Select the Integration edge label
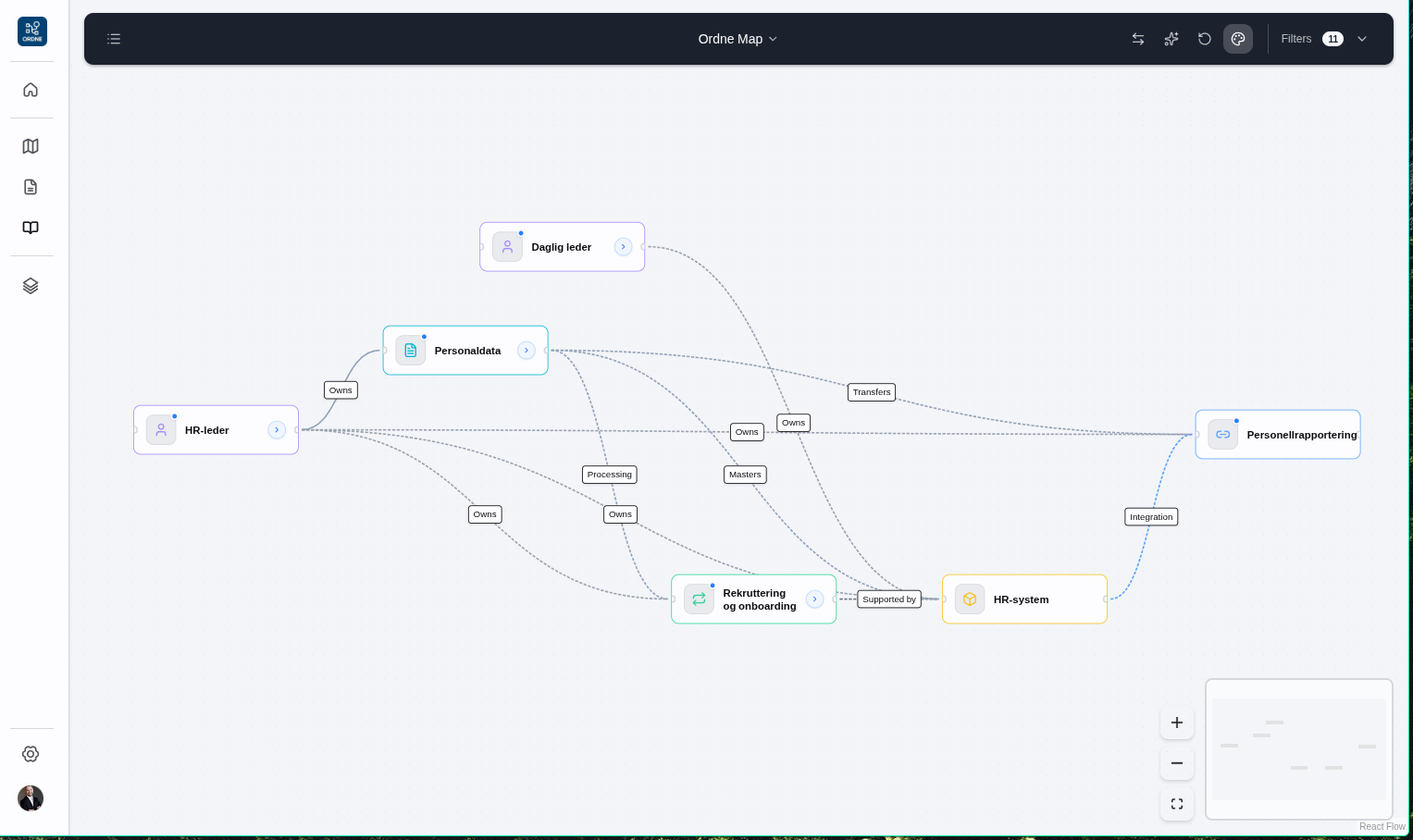1413x840 pixels. point(1151,517)
